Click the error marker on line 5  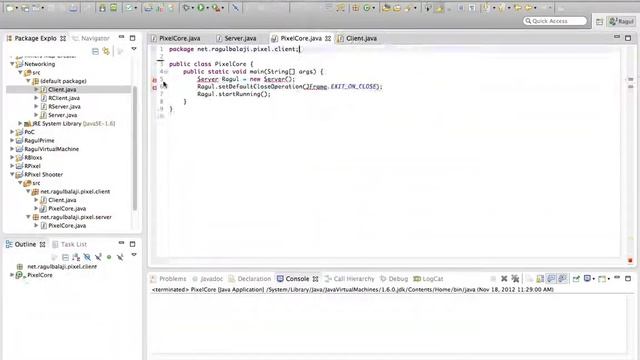[x=155, y=80]
